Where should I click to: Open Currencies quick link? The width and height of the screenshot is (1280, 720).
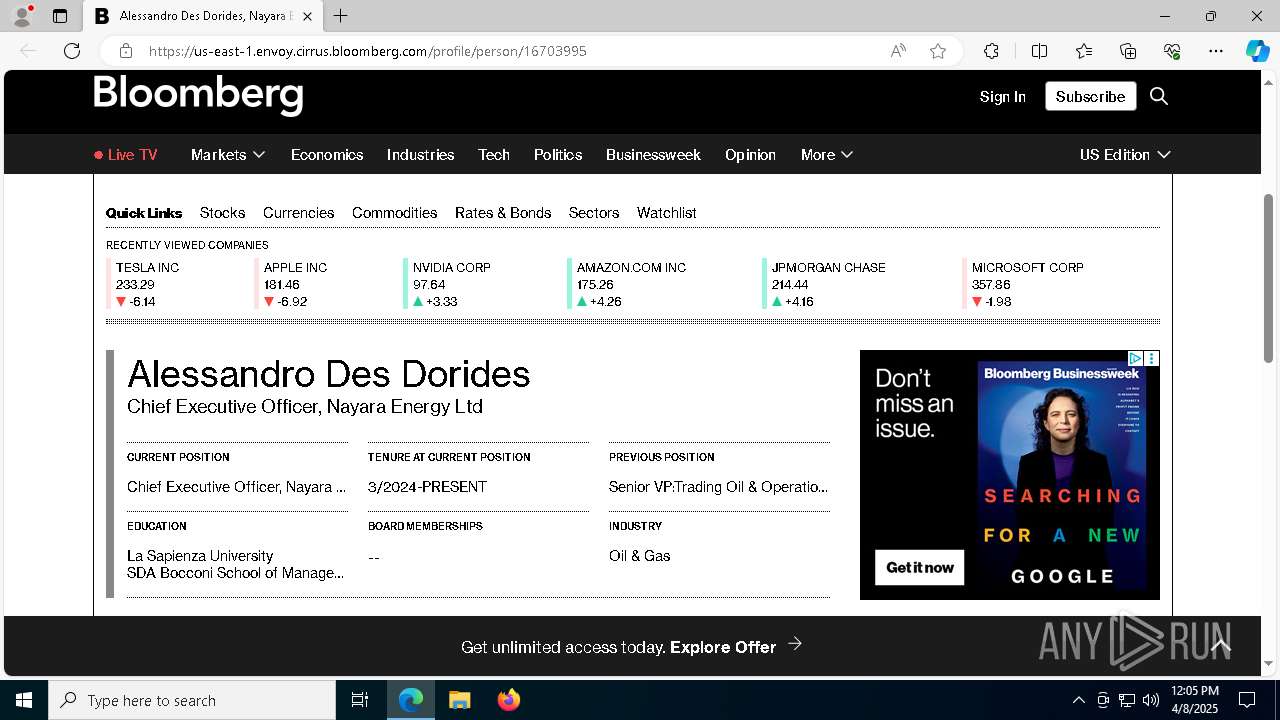tap(298, 213)
